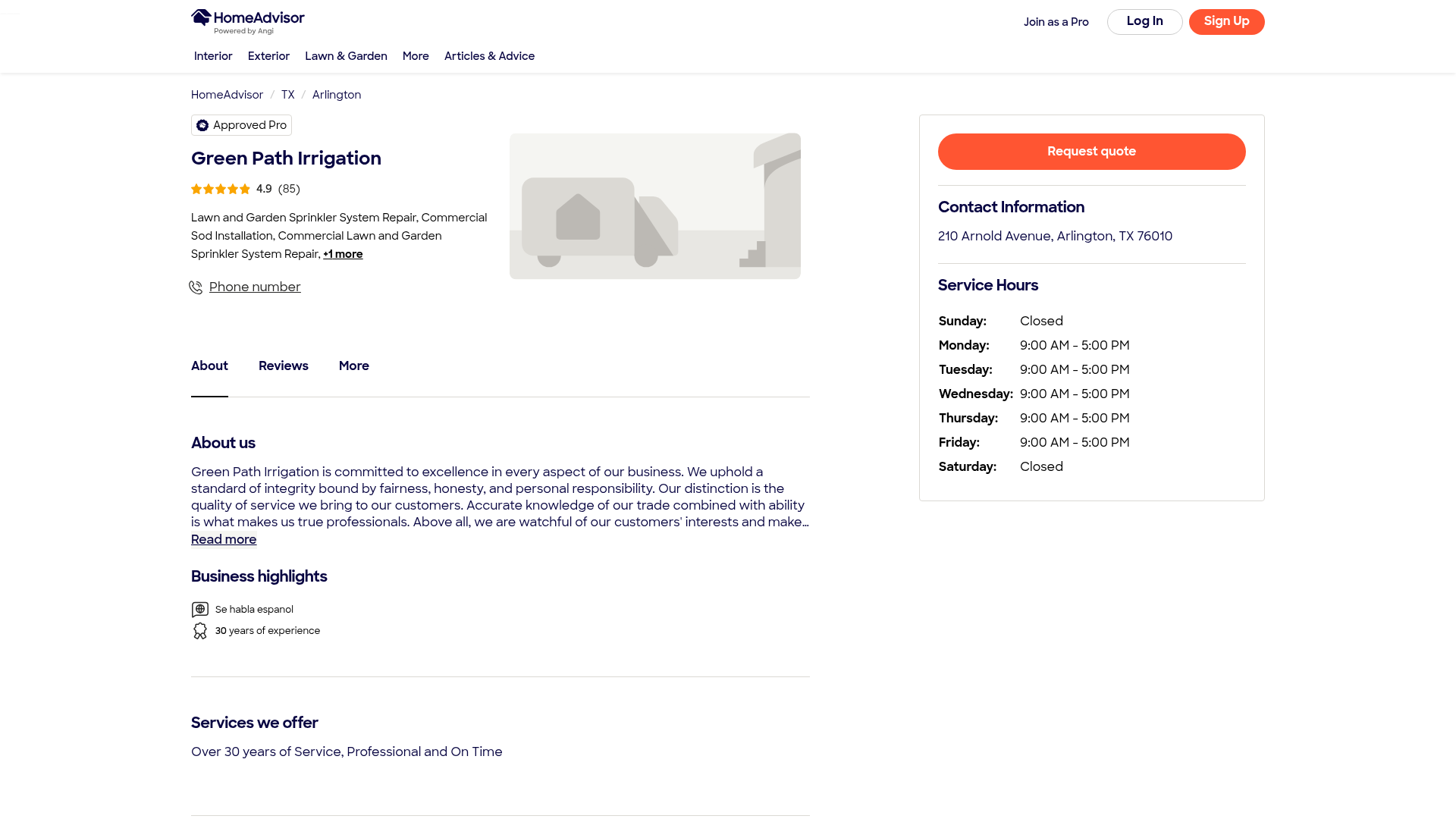Reveal the Phone number link
Screen dimensions: 1456x819
[x=255, y=287]
